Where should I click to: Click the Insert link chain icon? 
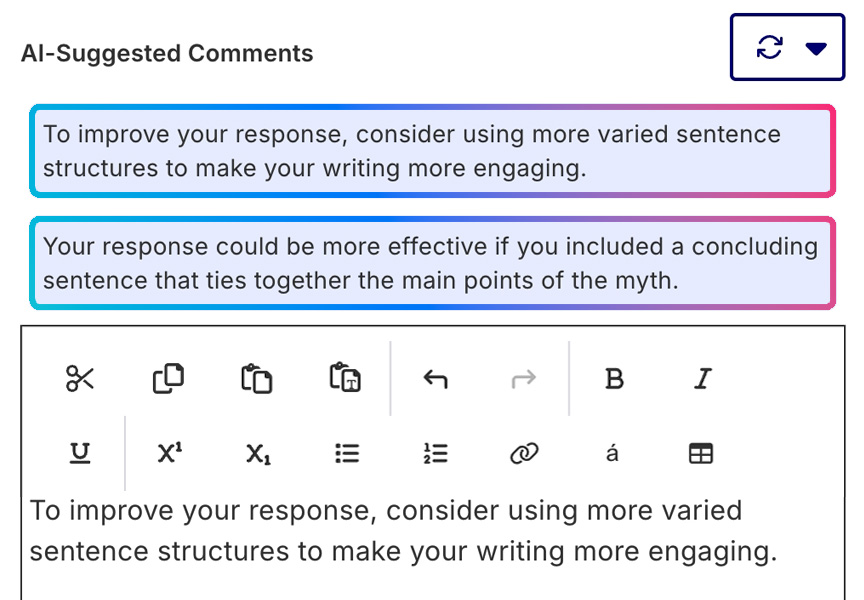[523, 453]
